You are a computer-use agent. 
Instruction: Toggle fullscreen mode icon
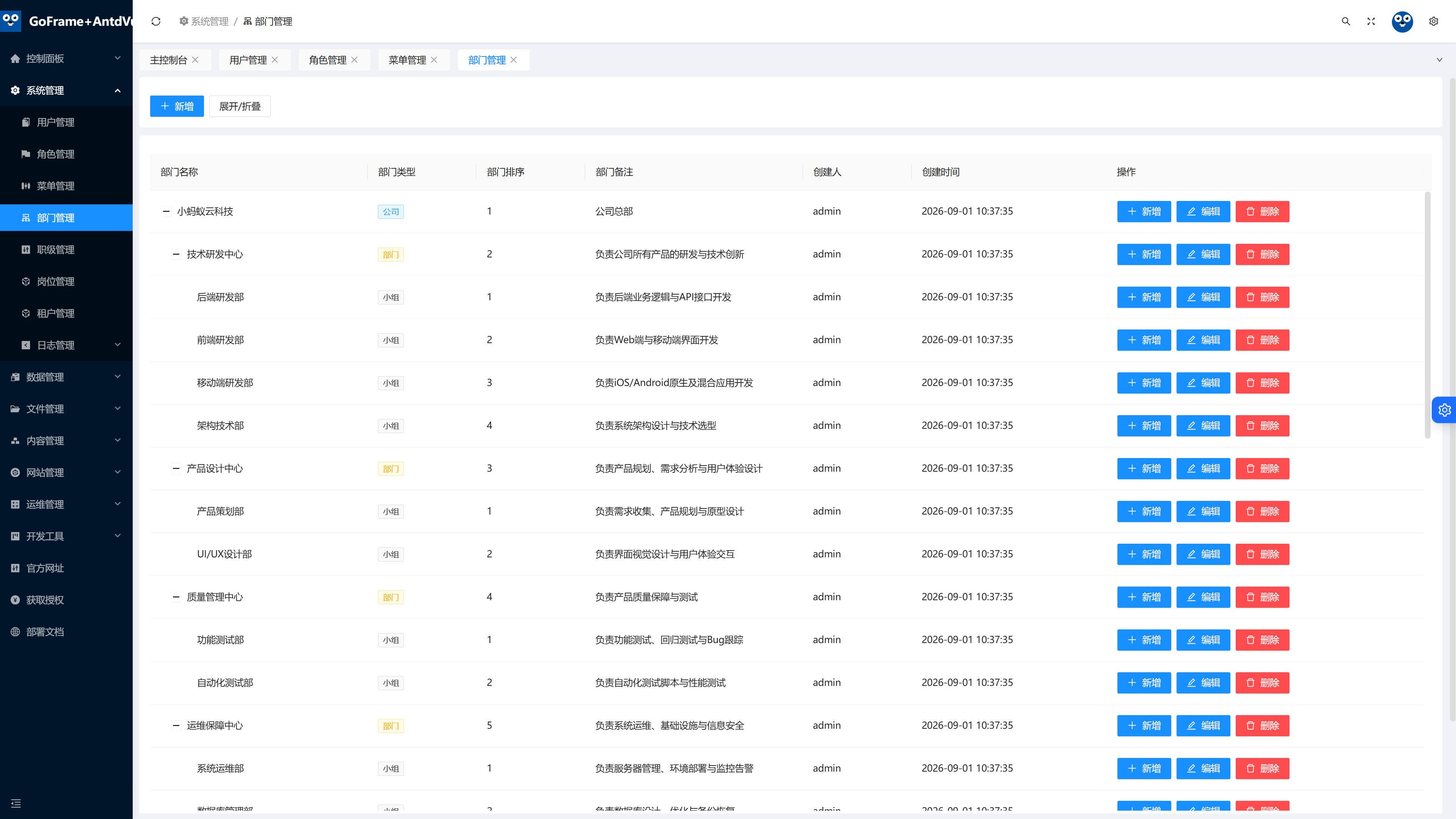click(1371, 22)
